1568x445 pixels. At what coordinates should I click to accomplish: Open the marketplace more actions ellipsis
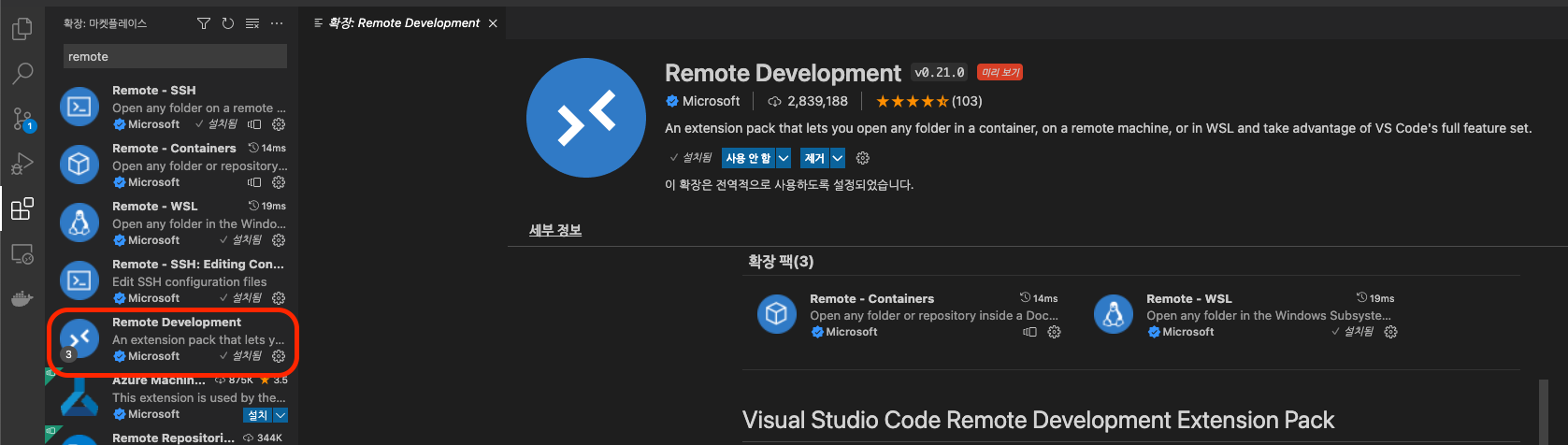pos(277,23)
